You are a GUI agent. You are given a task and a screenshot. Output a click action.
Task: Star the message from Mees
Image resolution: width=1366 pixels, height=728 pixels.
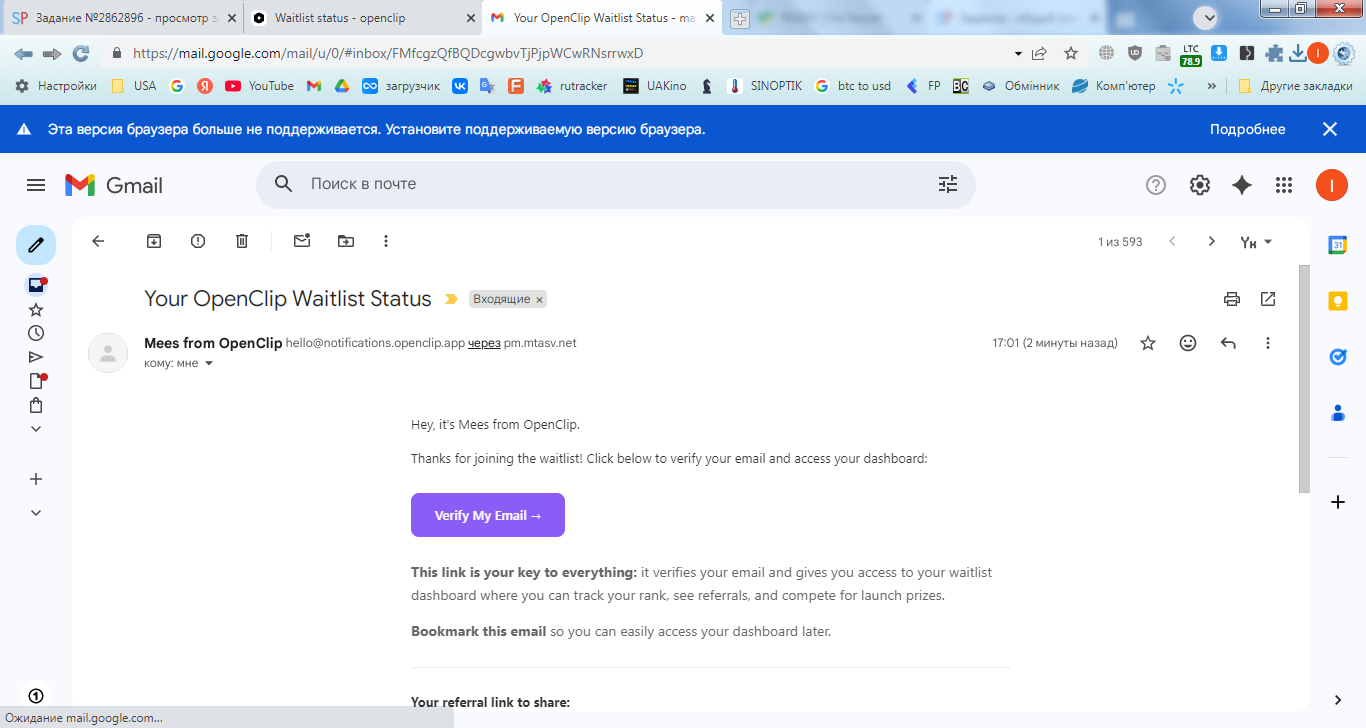pyautogui.click(x=1148, y=343)
